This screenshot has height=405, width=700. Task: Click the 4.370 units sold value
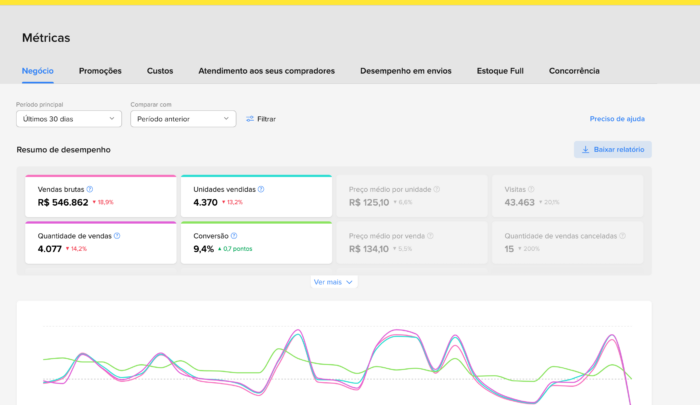[x=205, y=202]
